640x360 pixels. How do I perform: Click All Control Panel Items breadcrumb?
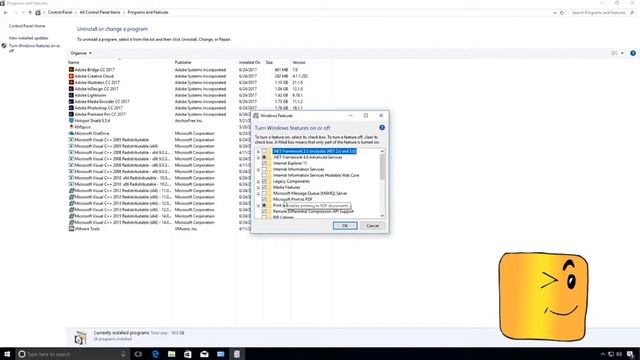pos(100,13)
